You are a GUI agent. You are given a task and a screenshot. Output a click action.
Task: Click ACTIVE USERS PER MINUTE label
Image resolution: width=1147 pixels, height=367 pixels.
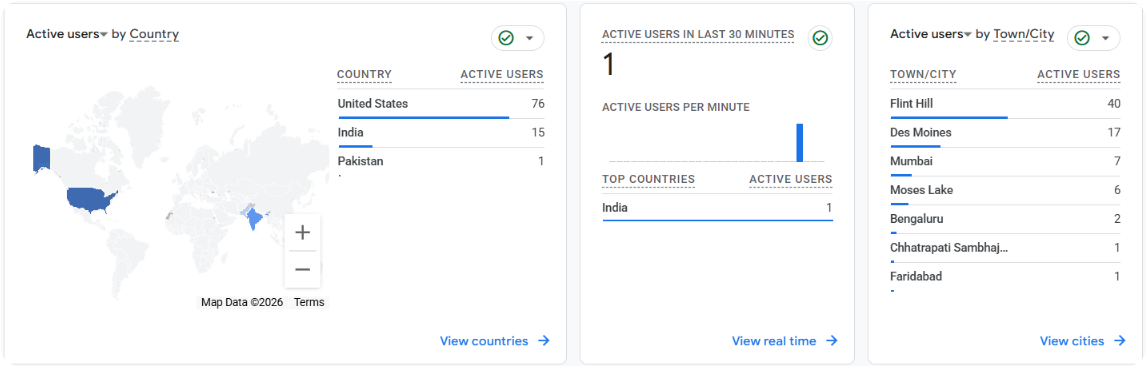676,107
